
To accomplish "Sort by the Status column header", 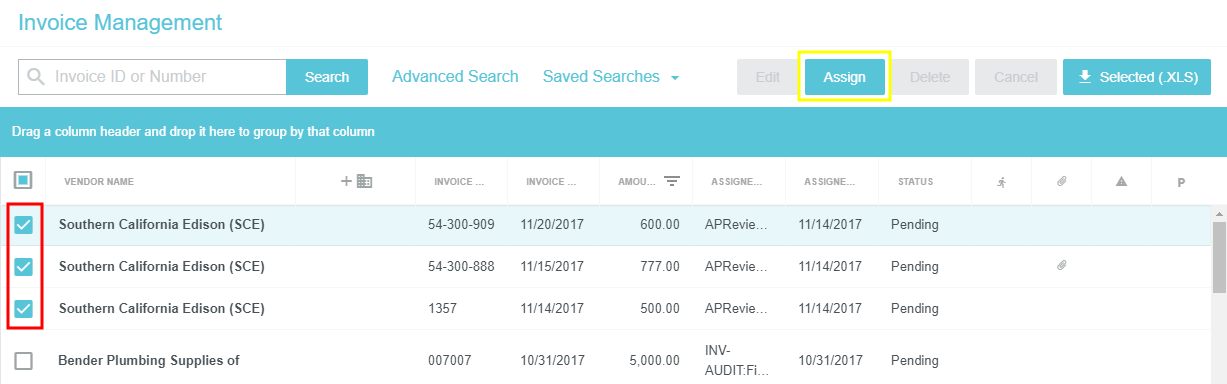I will [915, 182].
